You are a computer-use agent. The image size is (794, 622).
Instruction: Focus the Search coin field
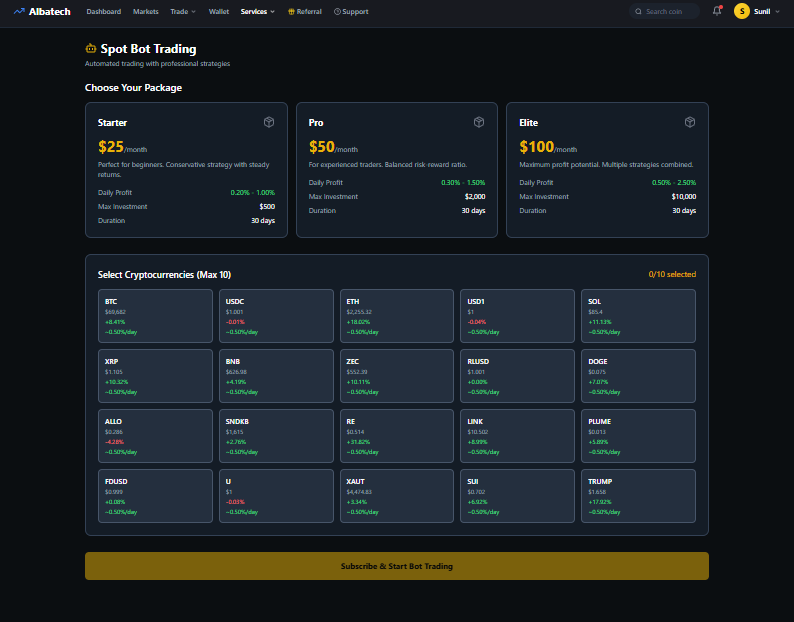(664, 11)
